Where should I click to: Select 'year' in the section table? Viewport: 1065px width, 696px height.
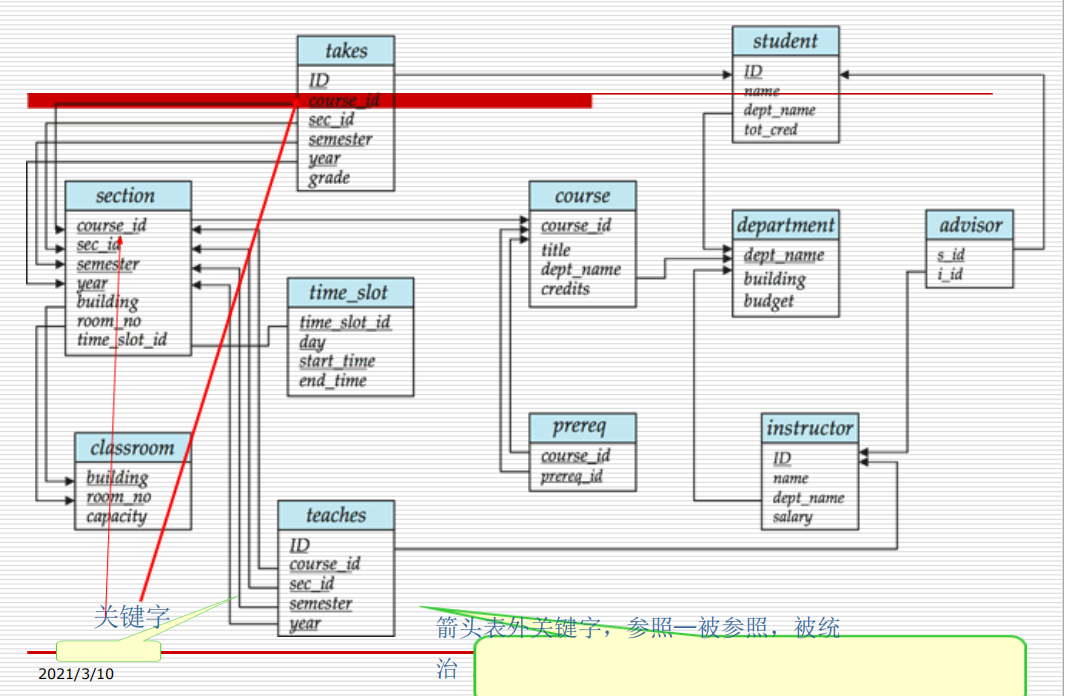(92, 283)
